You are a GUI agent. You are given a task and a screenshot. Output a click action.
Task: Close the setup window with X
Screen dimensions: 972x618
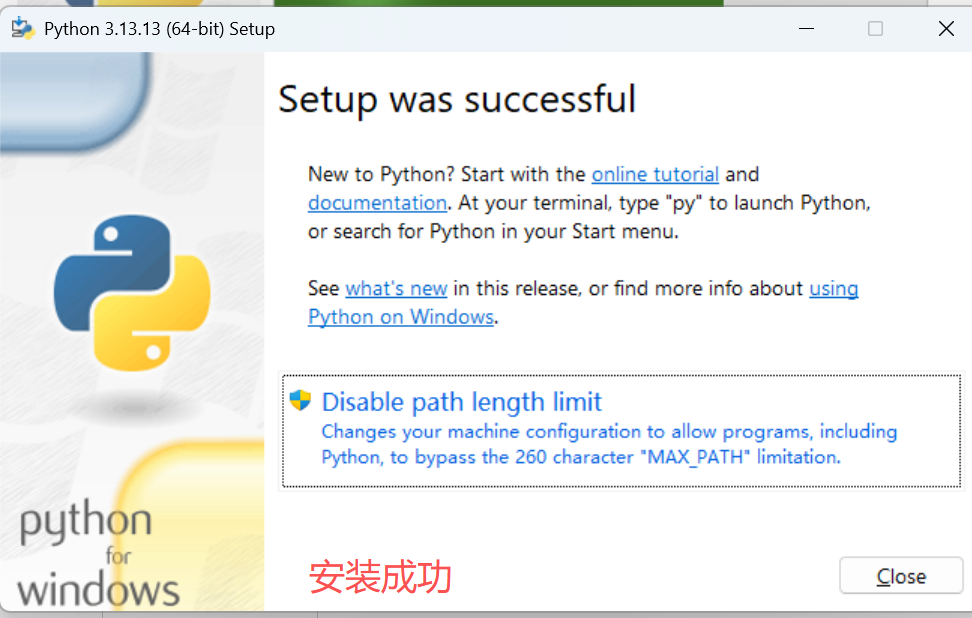click(x=946, y=29)
